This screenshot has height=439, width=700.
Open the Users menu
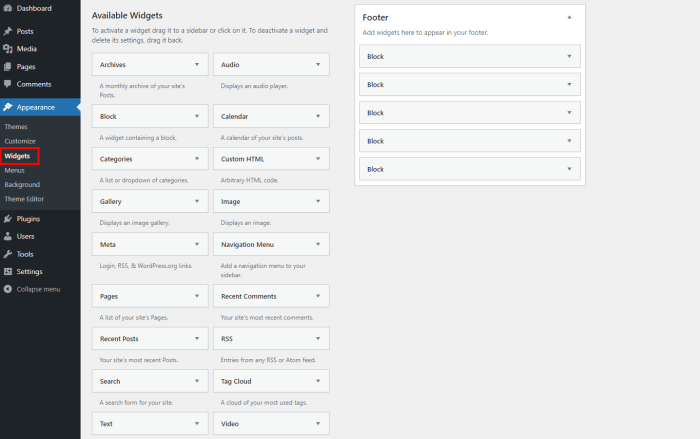point(25,236)
